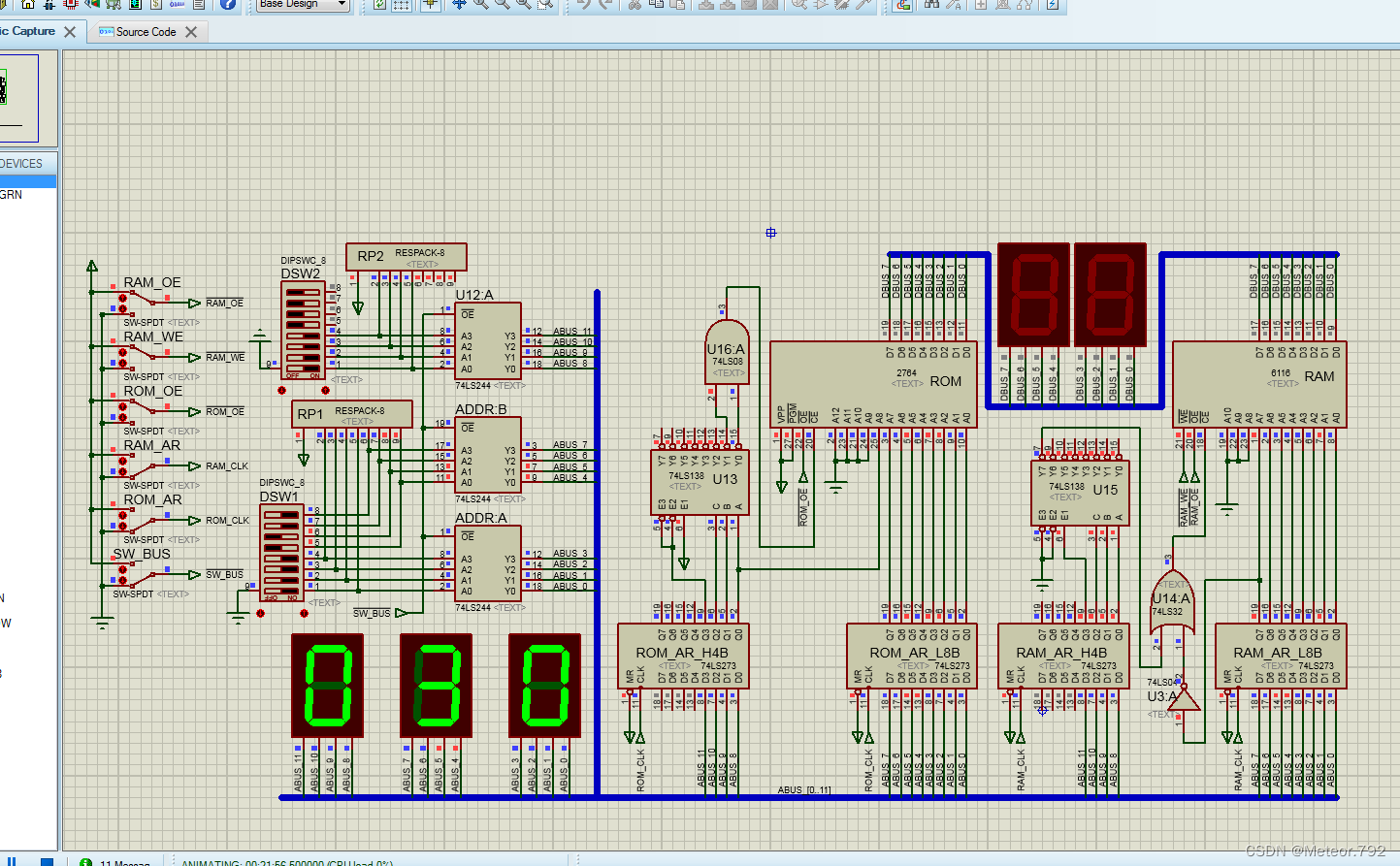This screenshot has width=1400, height=866.
Task: Click the messages count in status bar
Action: pyautogui.click(x=124, y=862)
